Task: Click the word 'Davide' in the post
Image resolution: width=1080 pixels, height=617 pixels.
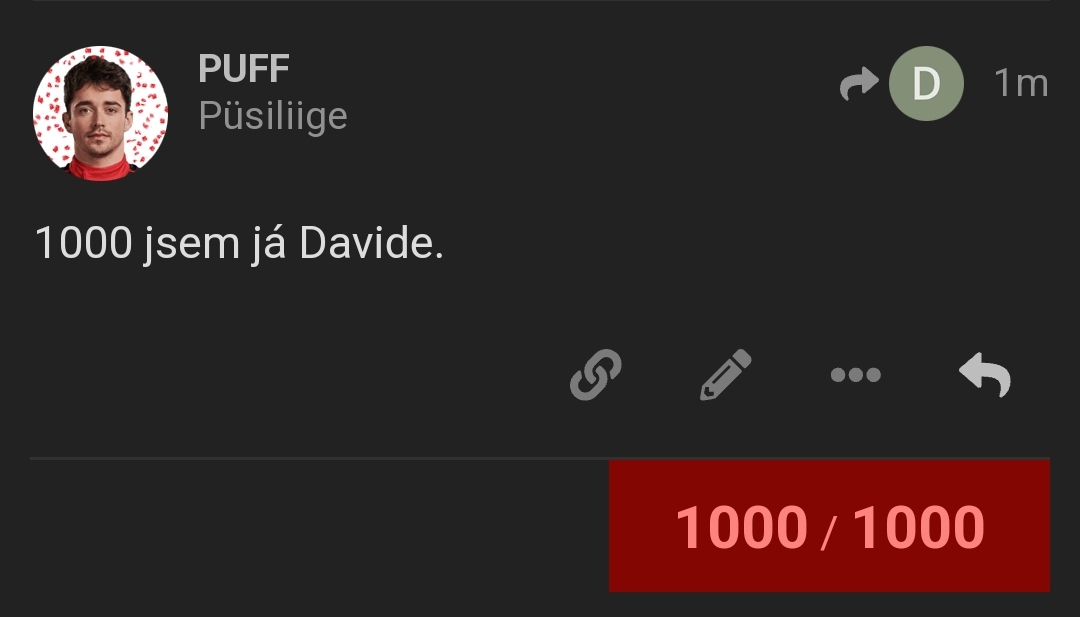Action: coord(366,243)
